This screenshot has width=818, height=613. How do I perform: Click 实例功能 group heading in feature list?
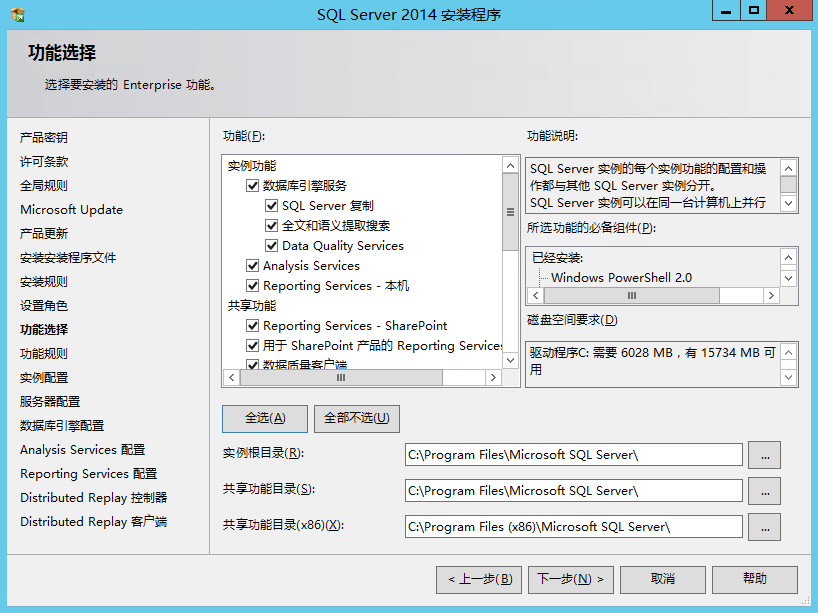pos(252,166)
